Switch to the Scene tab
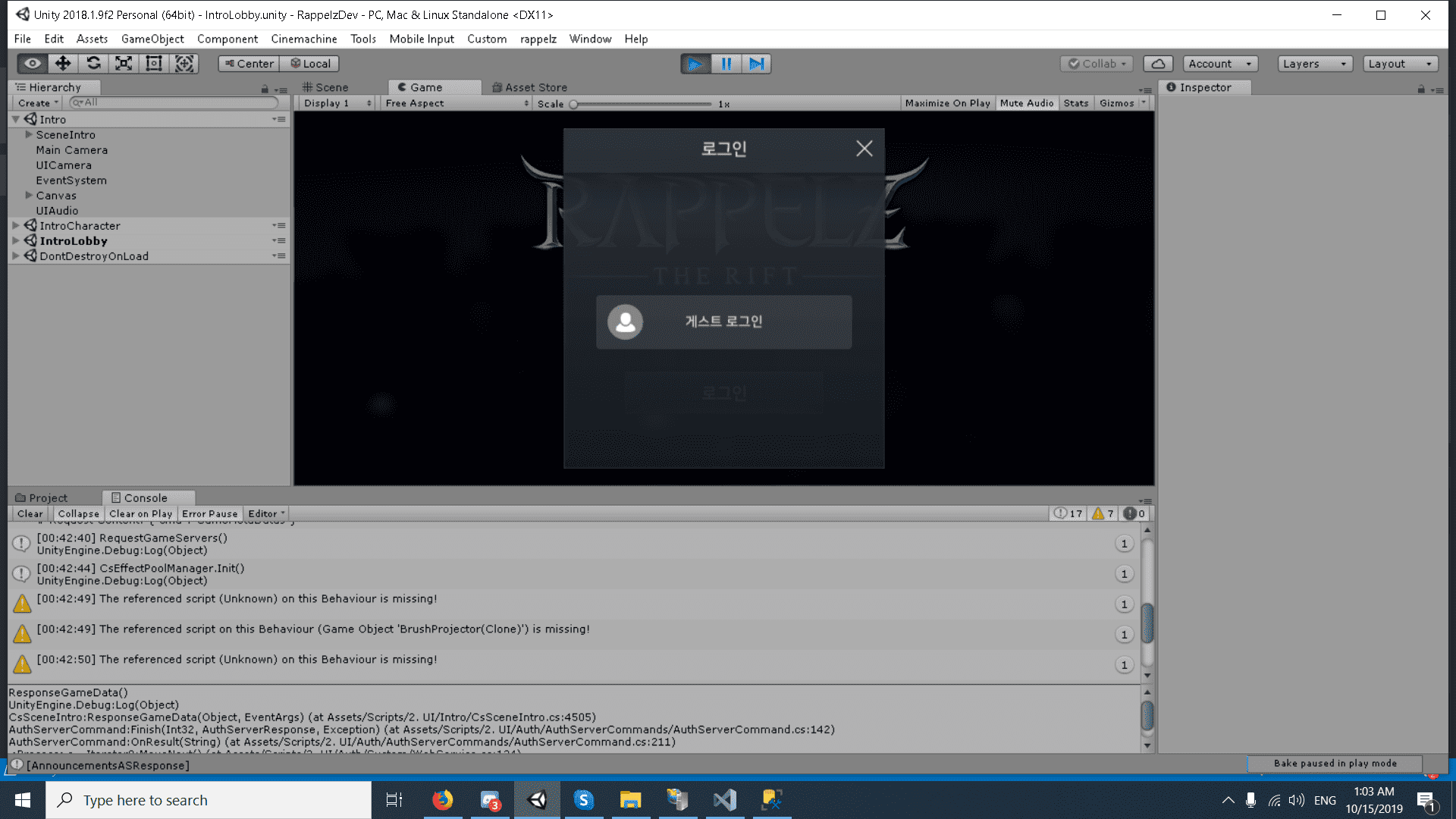The image size is (1456, 819). click(326, 87)
